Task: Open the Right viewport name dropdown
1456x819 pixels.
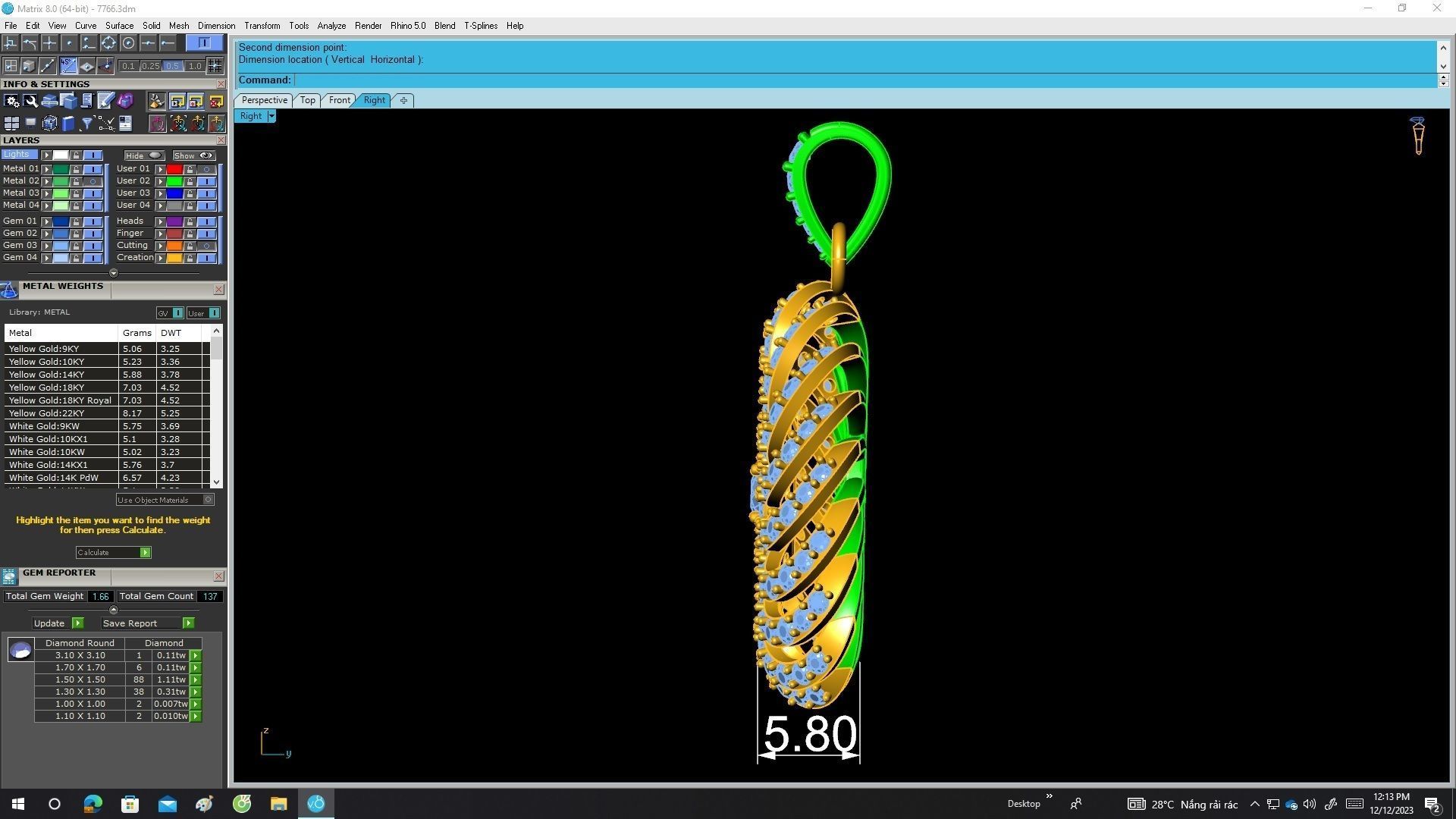Action: [x=271, y=116]
